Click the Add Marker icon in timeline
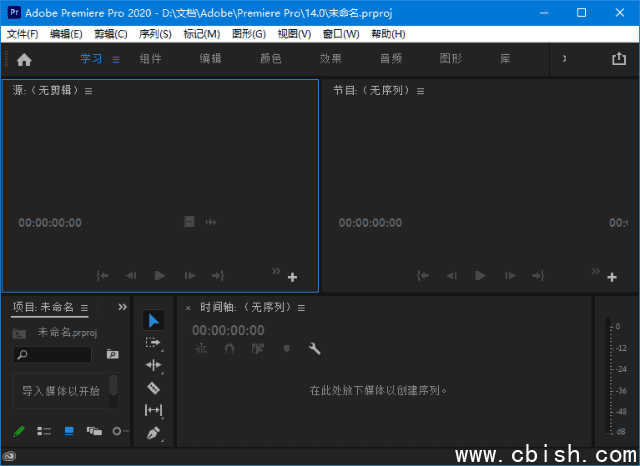The width and height of the screenshot is (640, 466). (287, 348)
